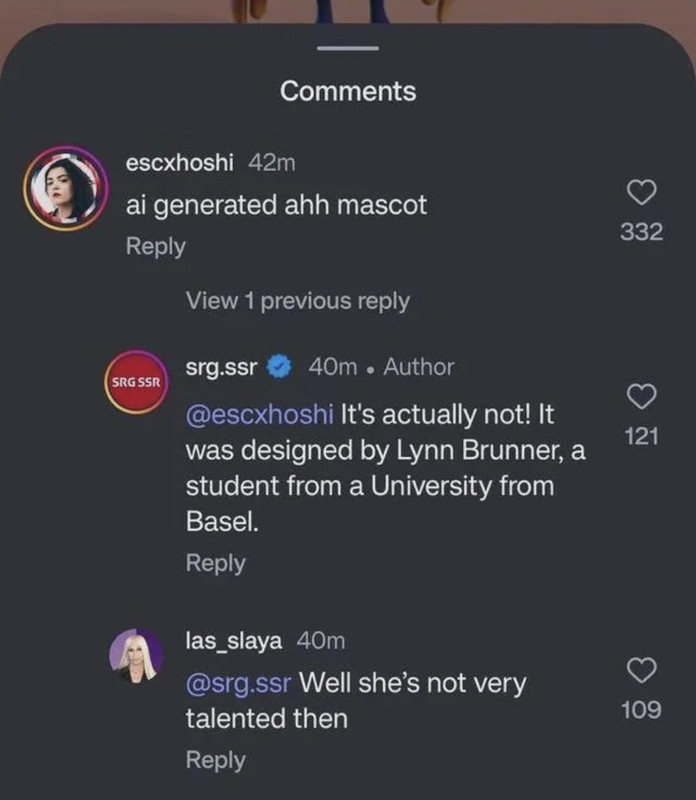Viewport: 696px width, 800px height.
Task: Tap the @srg.ssr mention in las_slaya's reply
Action: point(238,683)
